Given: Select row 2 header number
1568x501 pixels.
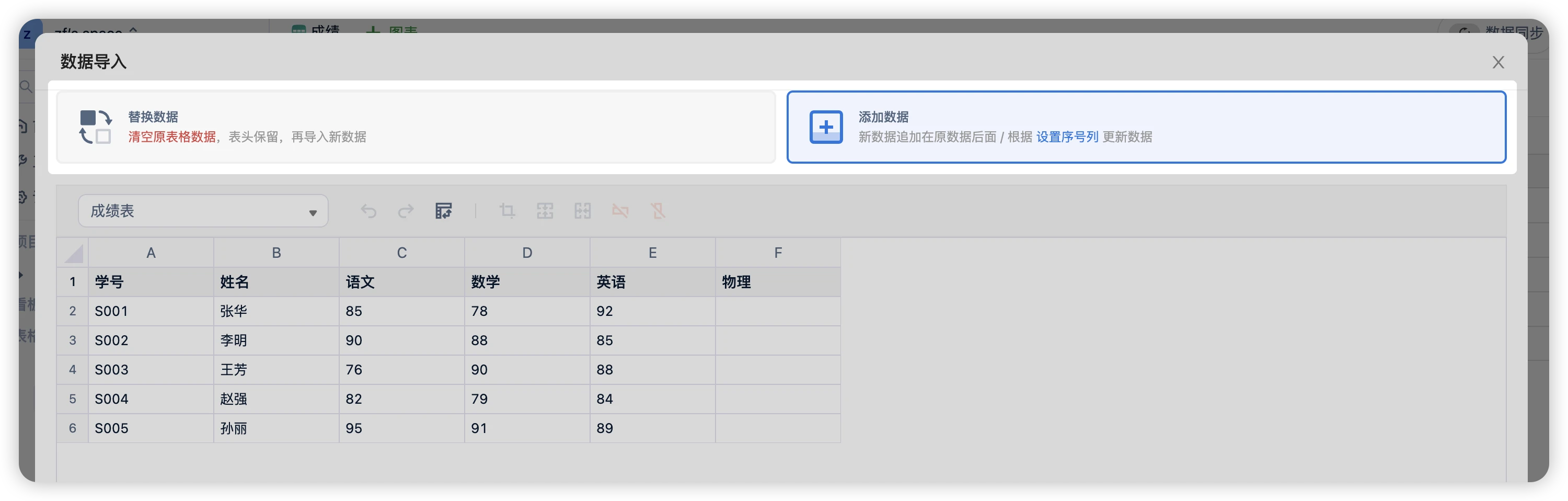Looking at the screenshot, I should click(73, 311).
